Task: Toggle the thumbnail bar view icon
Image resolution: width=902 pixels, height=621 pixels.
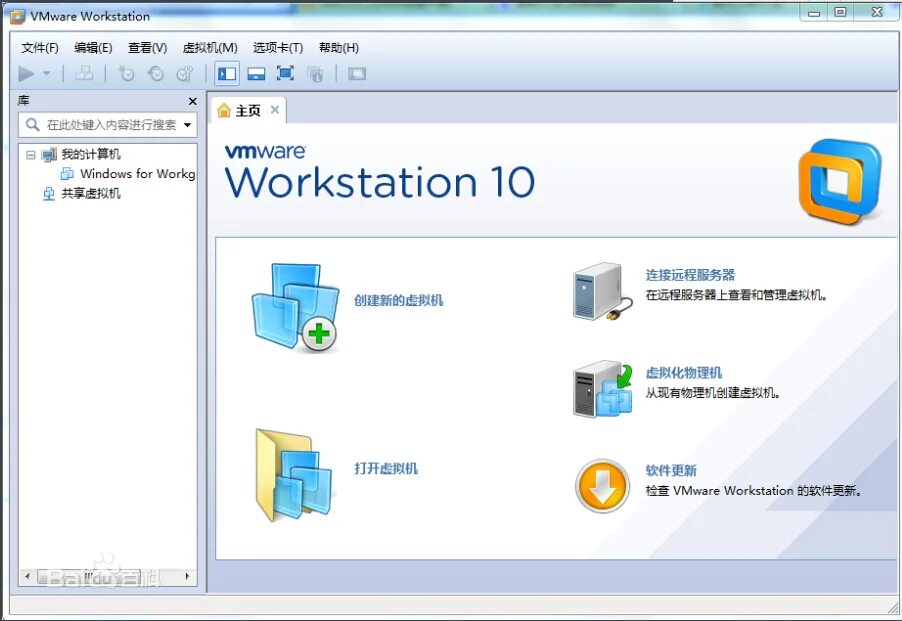Action: coord(256,74)
